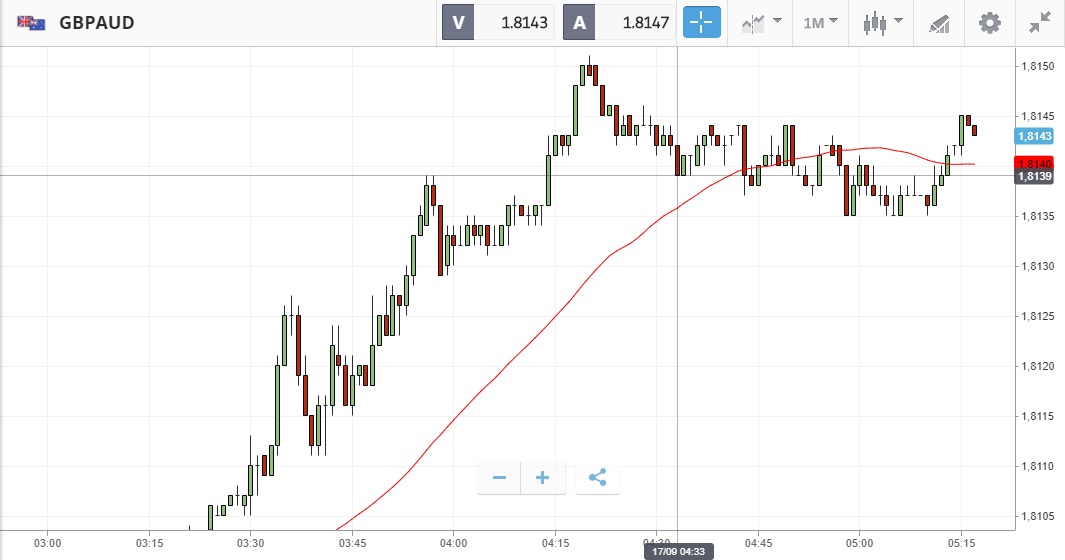Click the 04:00 label on time axis

point(453,543)
